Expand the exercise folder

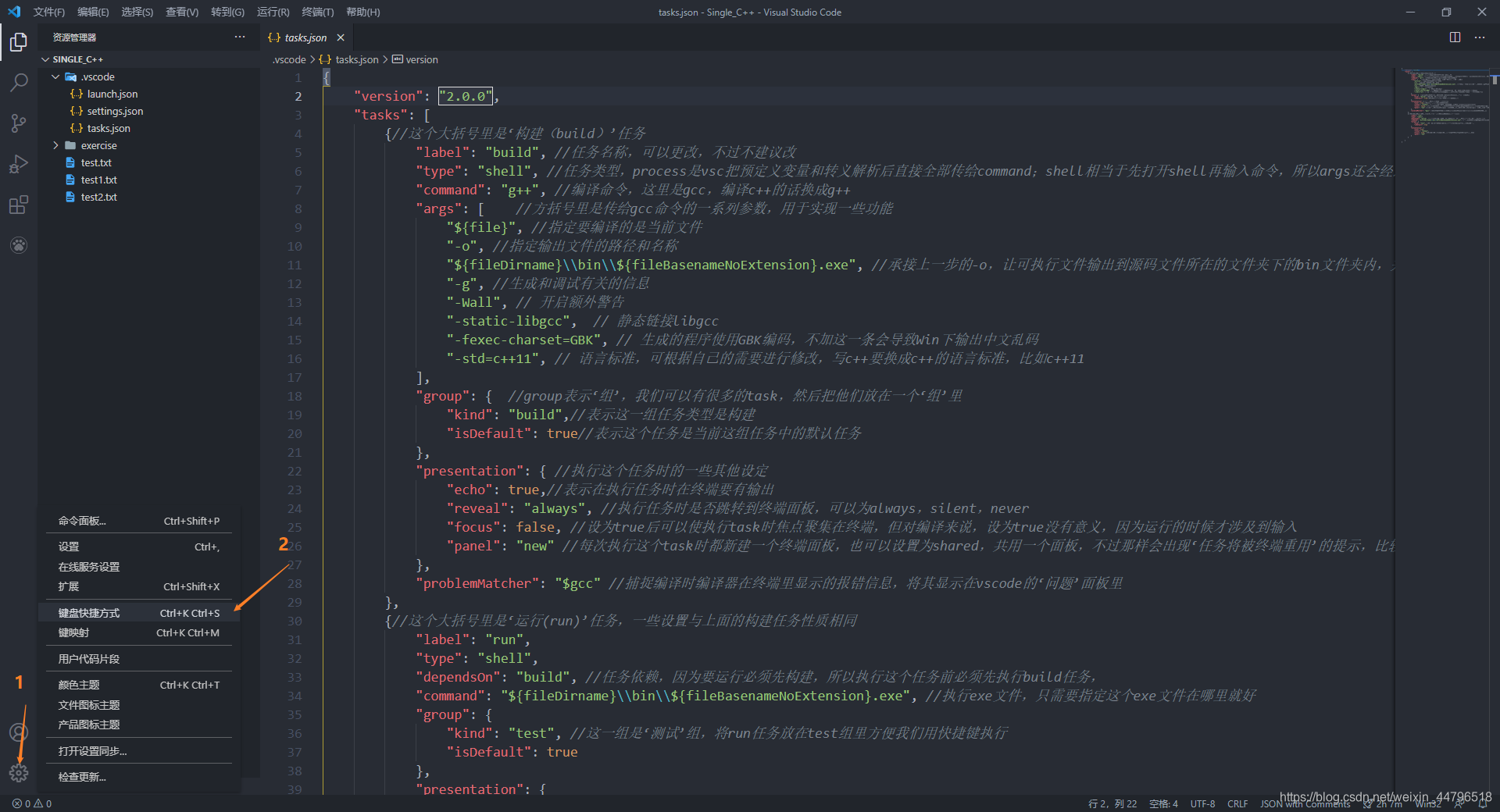click(x=98, y=145)
